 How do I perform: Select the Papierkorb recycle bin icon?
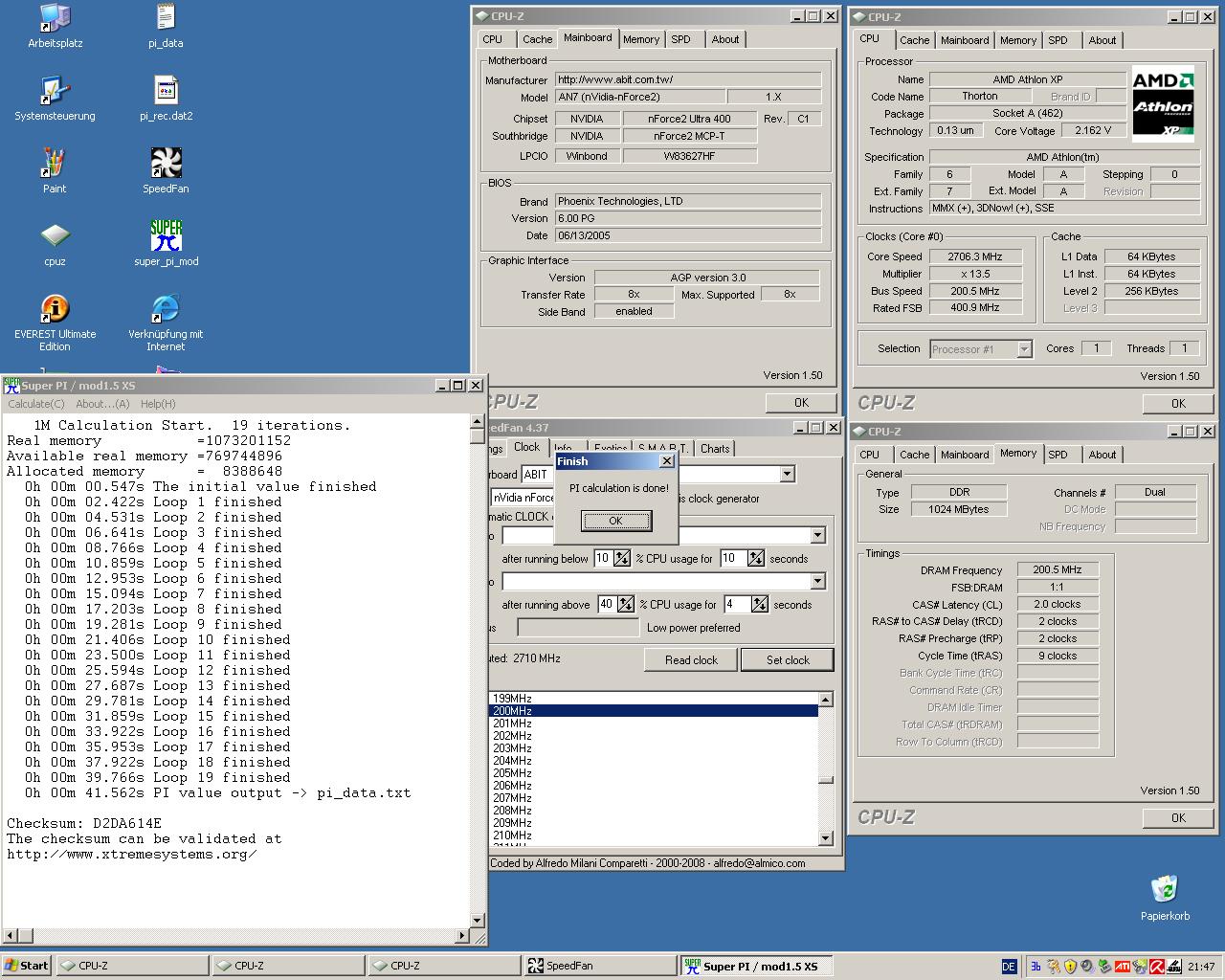point(1165,897)
